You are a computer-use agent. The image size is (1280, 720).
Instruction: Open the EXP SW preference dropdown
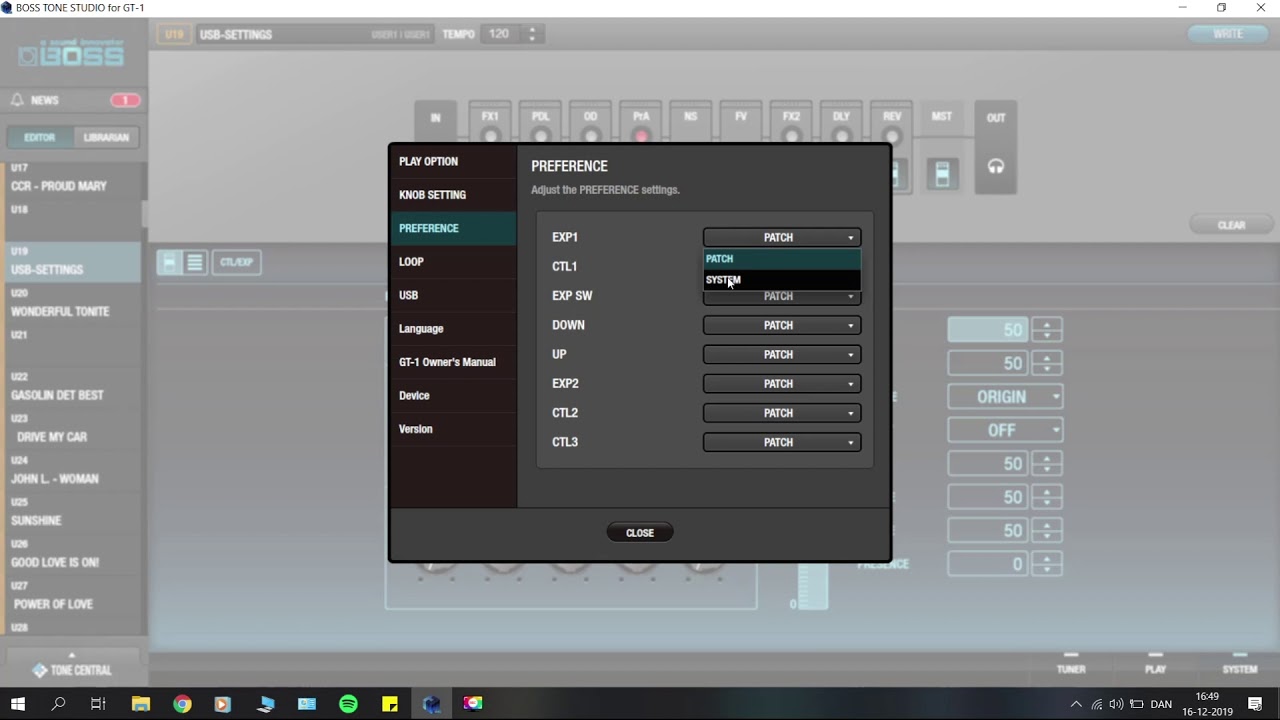click(x=781, y=297)
